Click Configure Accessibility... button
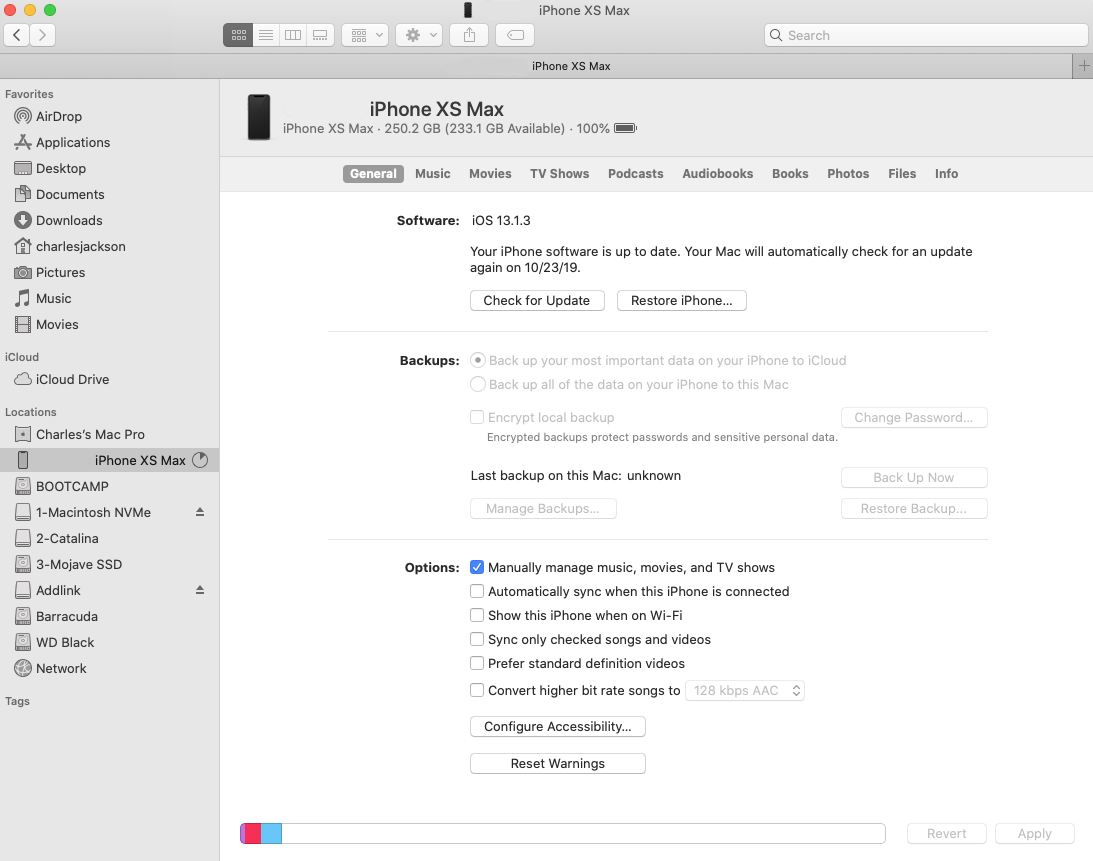 tap(558, 726)
